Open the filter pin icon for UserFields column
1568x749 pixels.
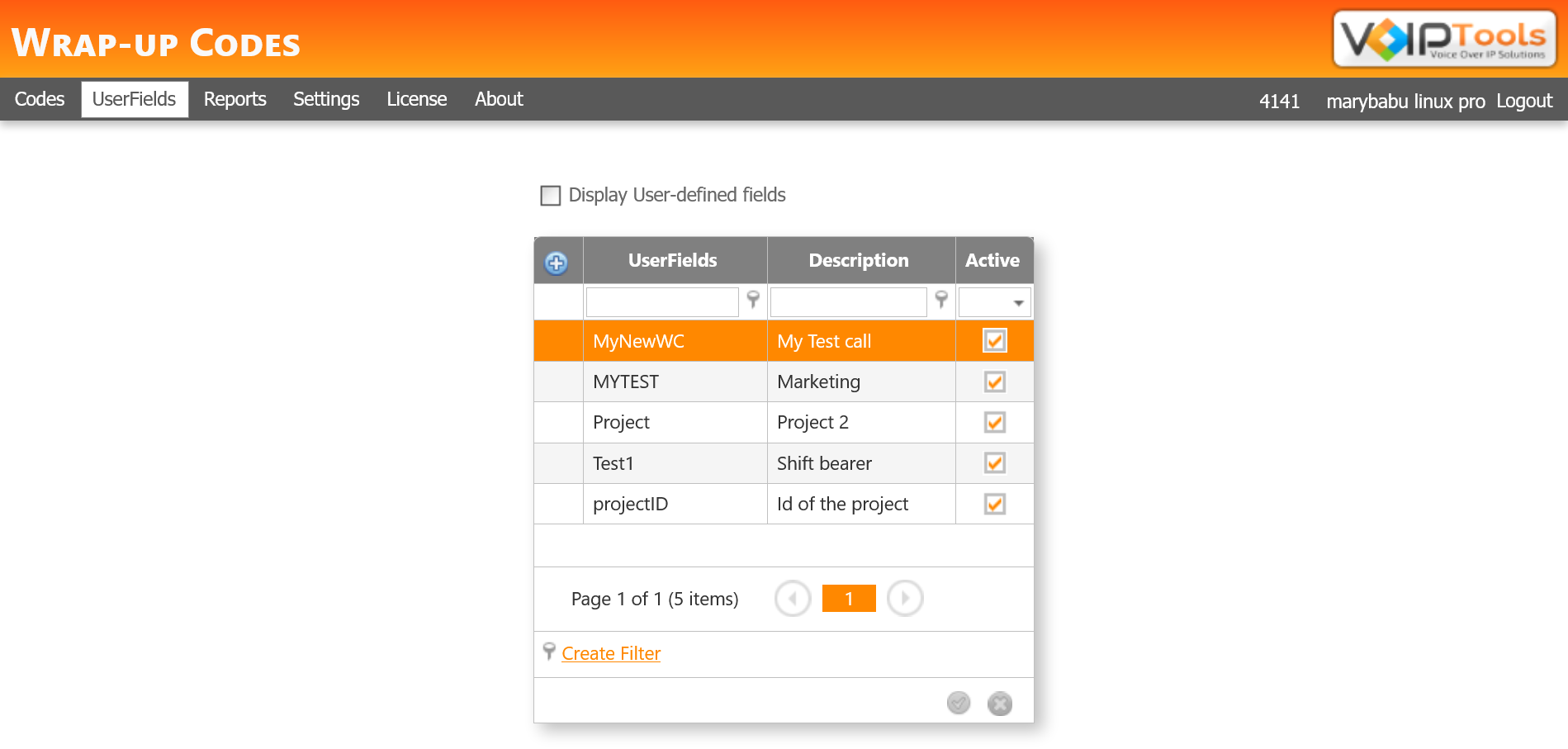752,301
